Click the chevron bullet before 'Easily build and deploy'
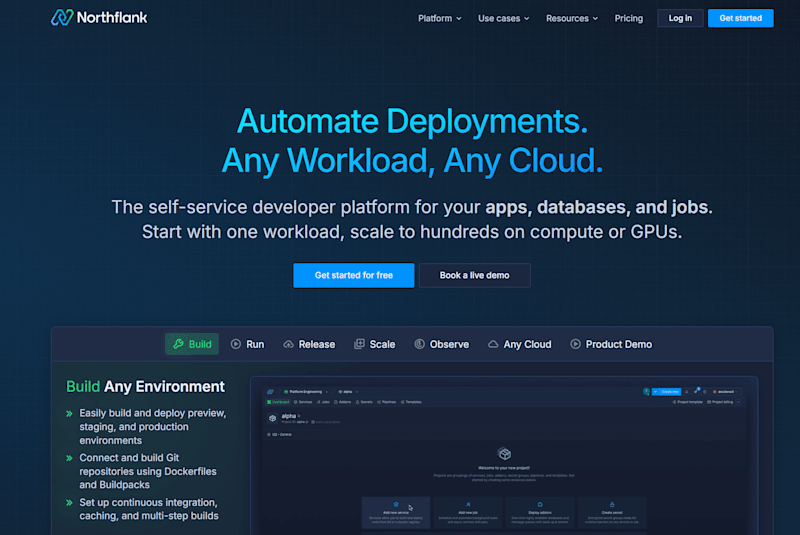 pos(69,414)
